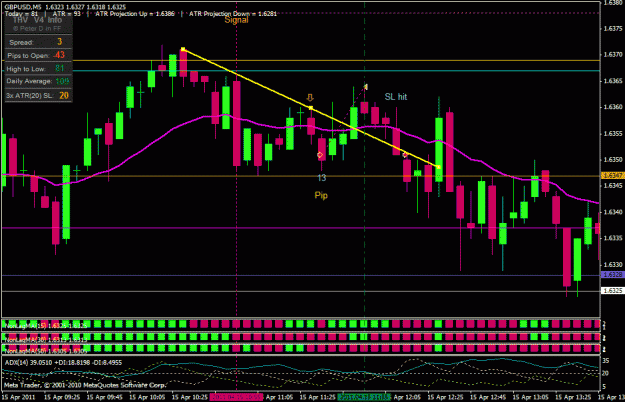The image size is (625, 402).
Task: Click the GBPUSD,M5 chart title quote
Action: click(65, 7)
